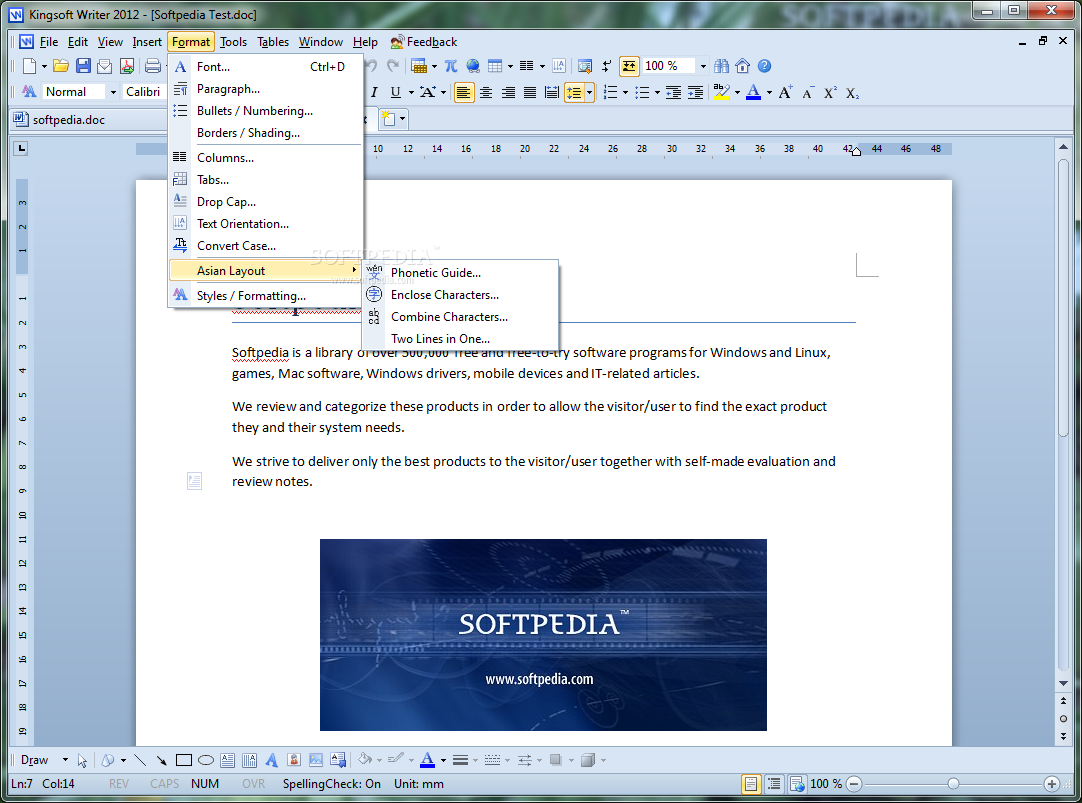This screenshot has width=1082, height=803.
Task: Click the new document icon
Action: (30, 66)
